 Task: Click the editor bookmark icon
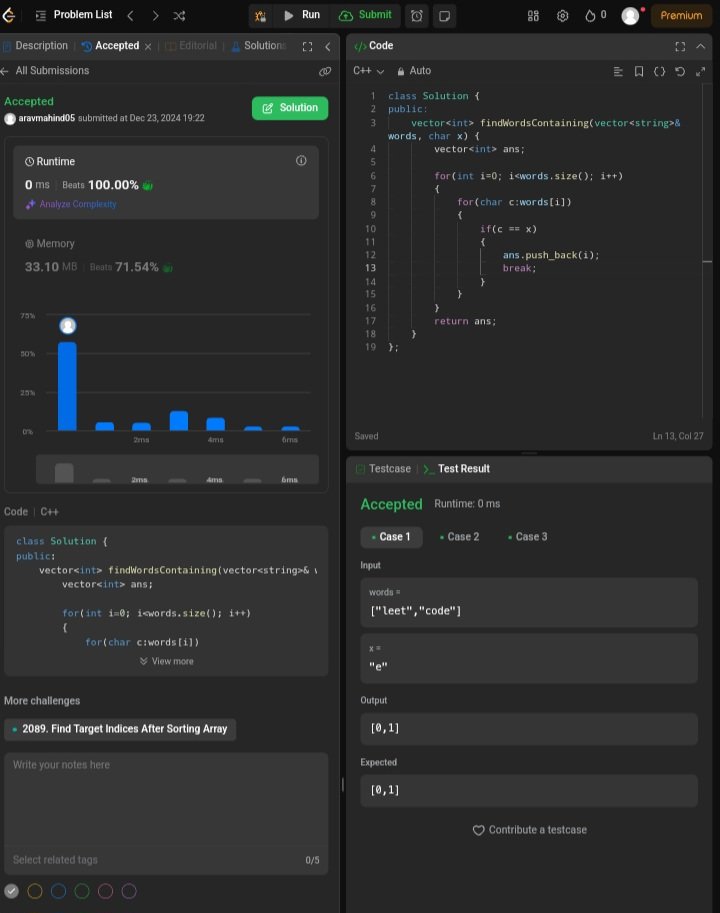(639, 72)
